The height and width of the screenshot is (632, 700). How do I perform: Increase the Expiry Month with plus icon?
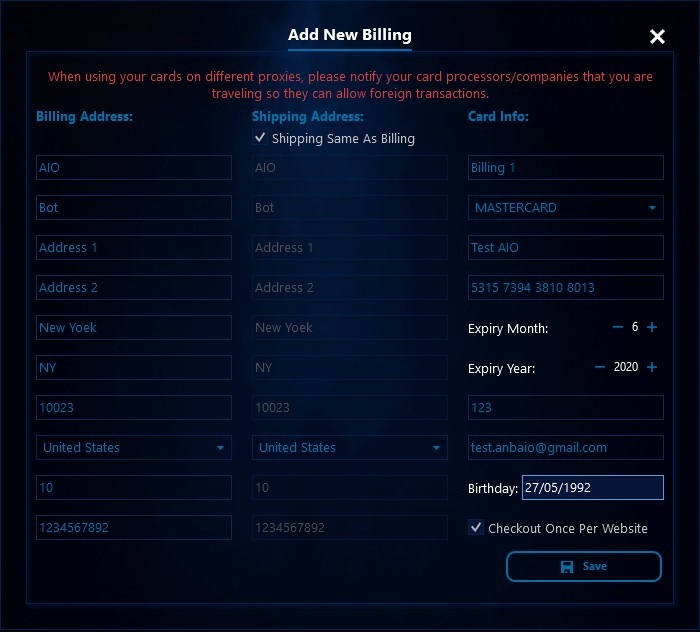point(652,327)
